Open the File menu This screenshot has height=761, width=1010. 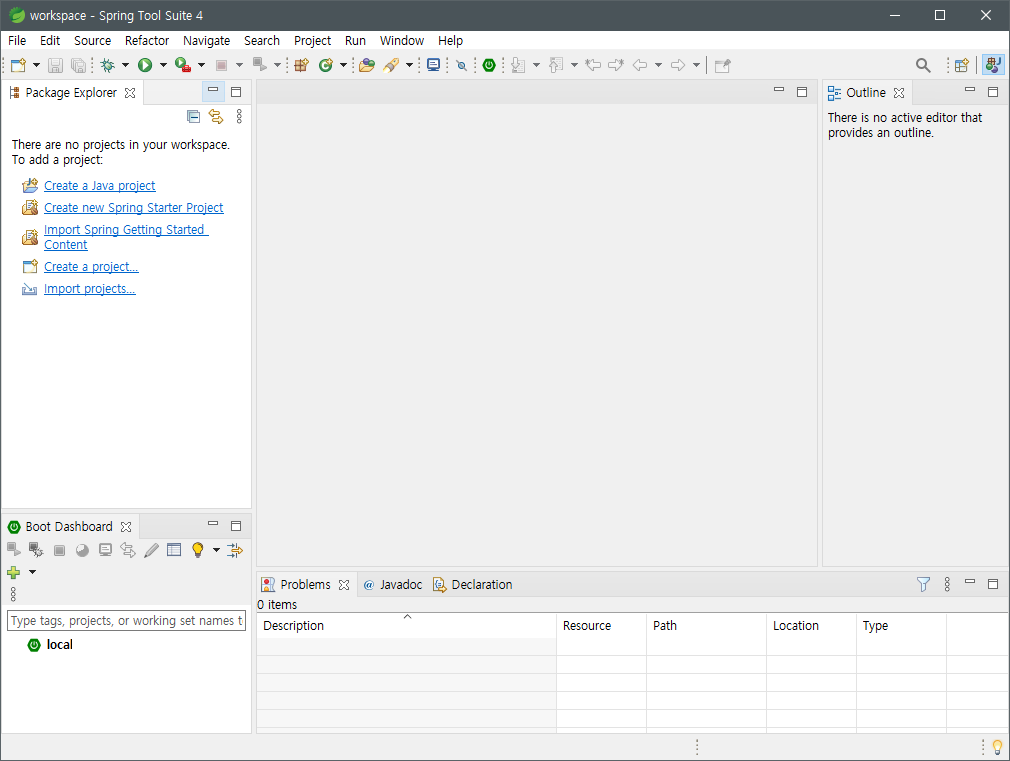(17, 41)
